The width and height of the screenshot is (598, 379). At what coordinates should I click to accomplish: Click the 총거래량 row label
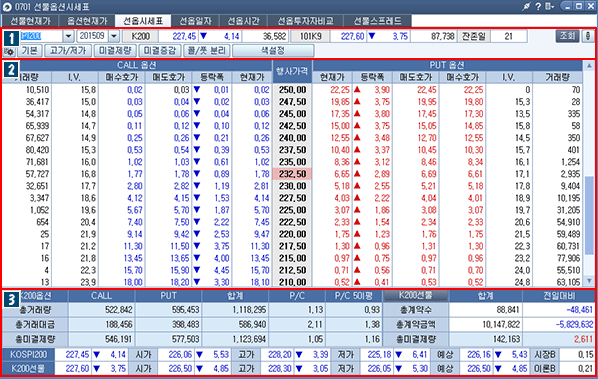pos(35,310)
